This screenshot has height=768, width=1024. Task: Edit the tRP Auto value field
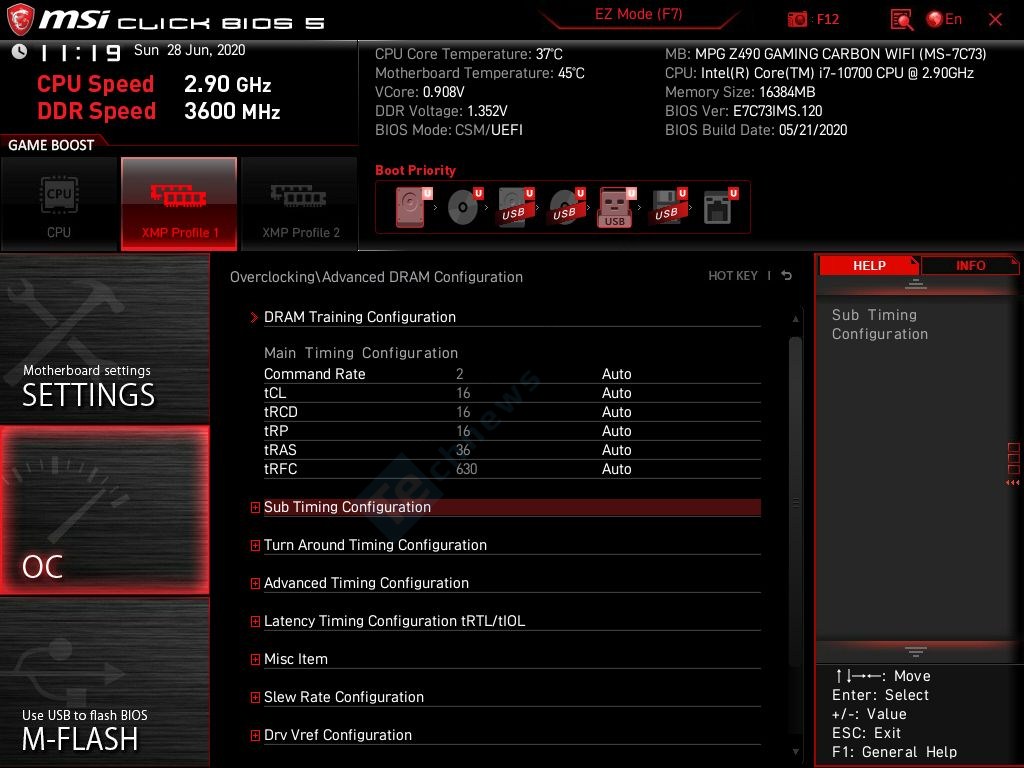pyautogui.click(x=616, y=430)
